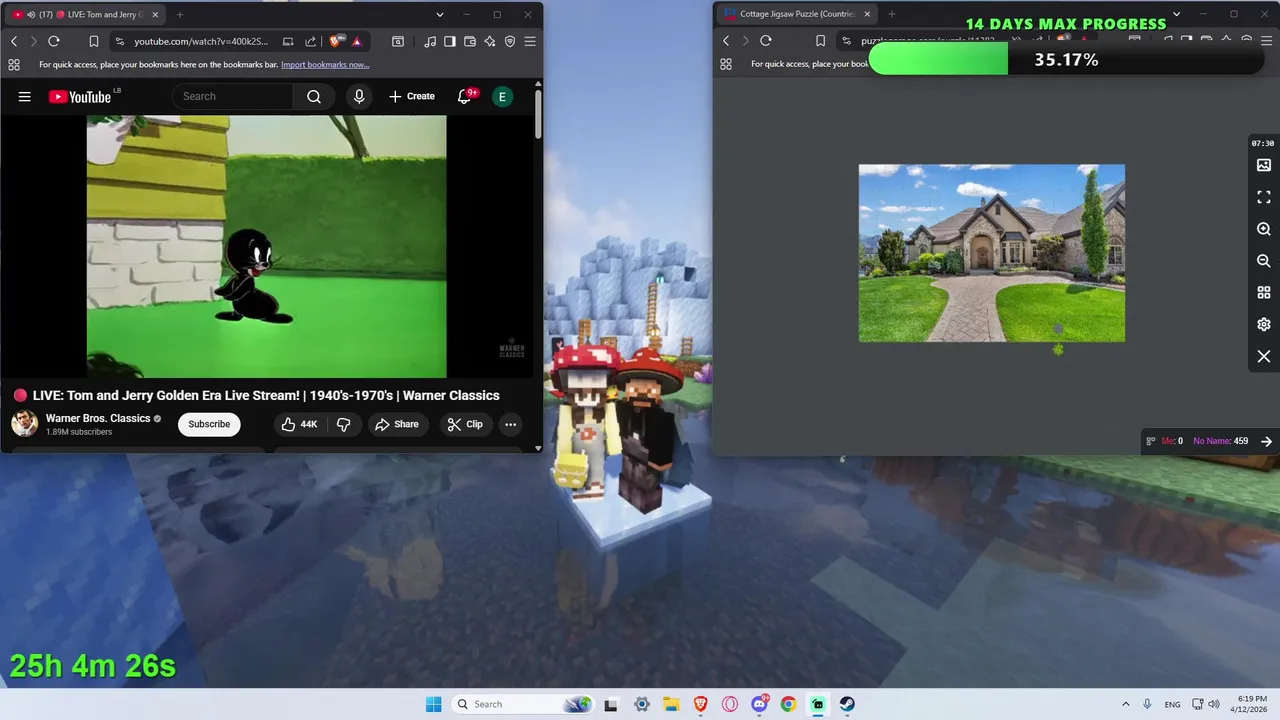1280x720 pixels.
Task: Open more actions for the video
Action: pos(510,424)
